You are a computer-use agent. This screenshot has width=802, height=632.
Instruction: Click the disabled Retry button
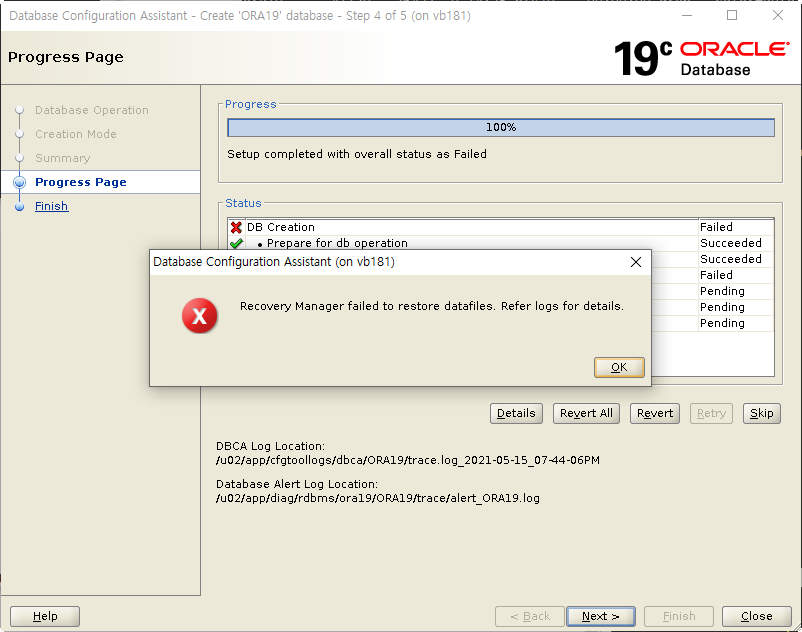(x=711, y=413)
